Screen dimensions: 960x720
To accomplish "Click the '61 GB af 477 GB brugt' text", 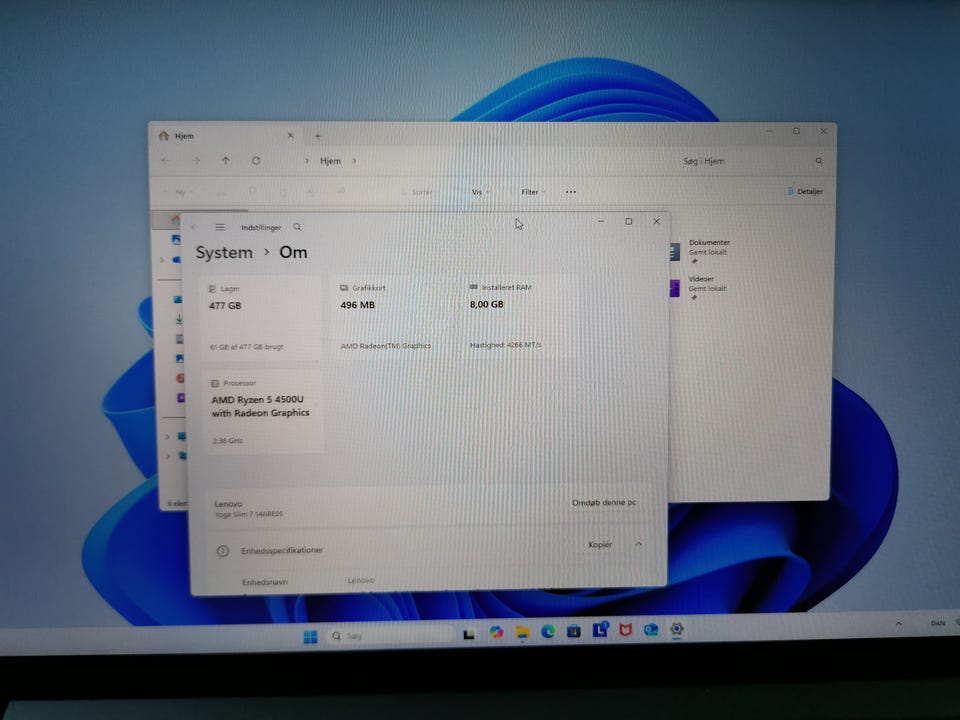I will pyautogui.click(x=247, y=347).
